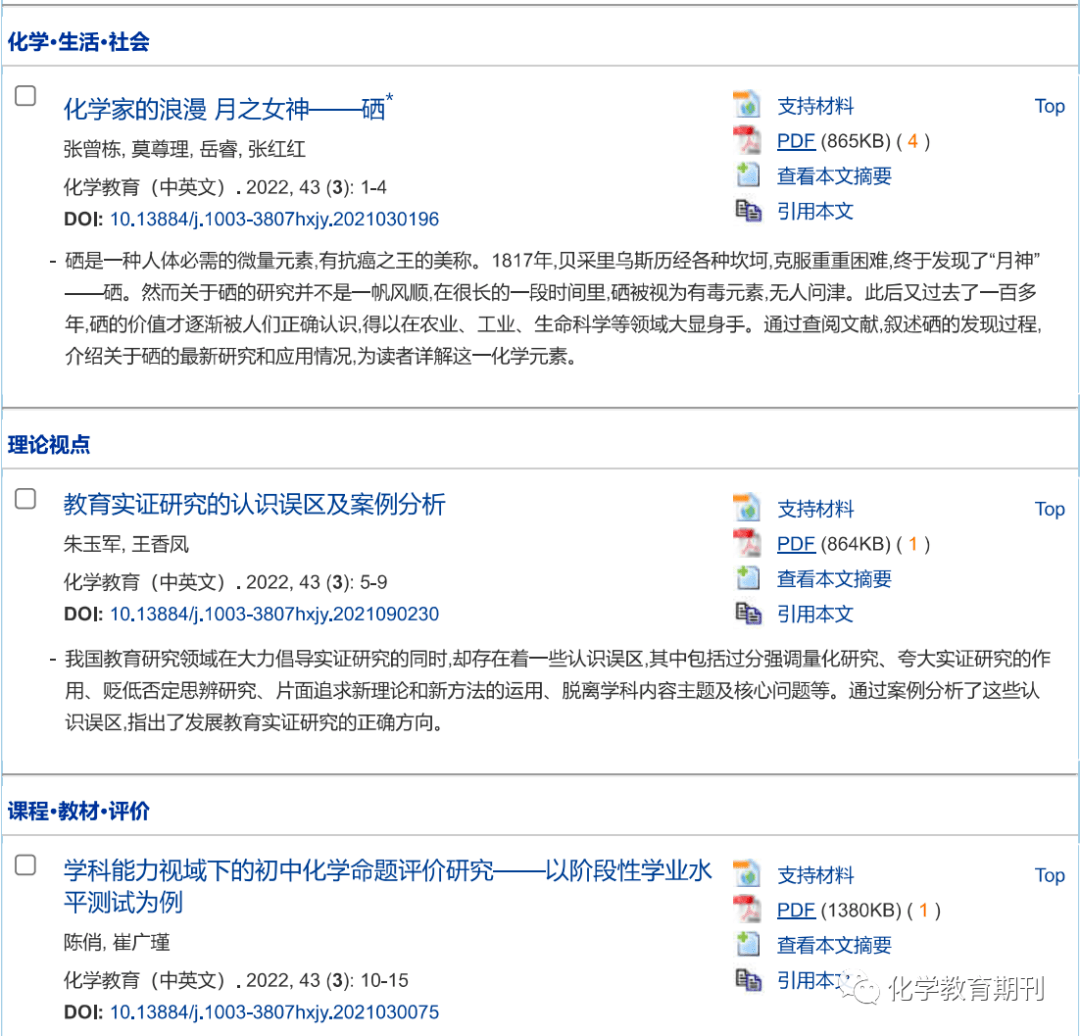
Task: Click PDF icon for 教育实证研究 article
Action: coord(746,543)
